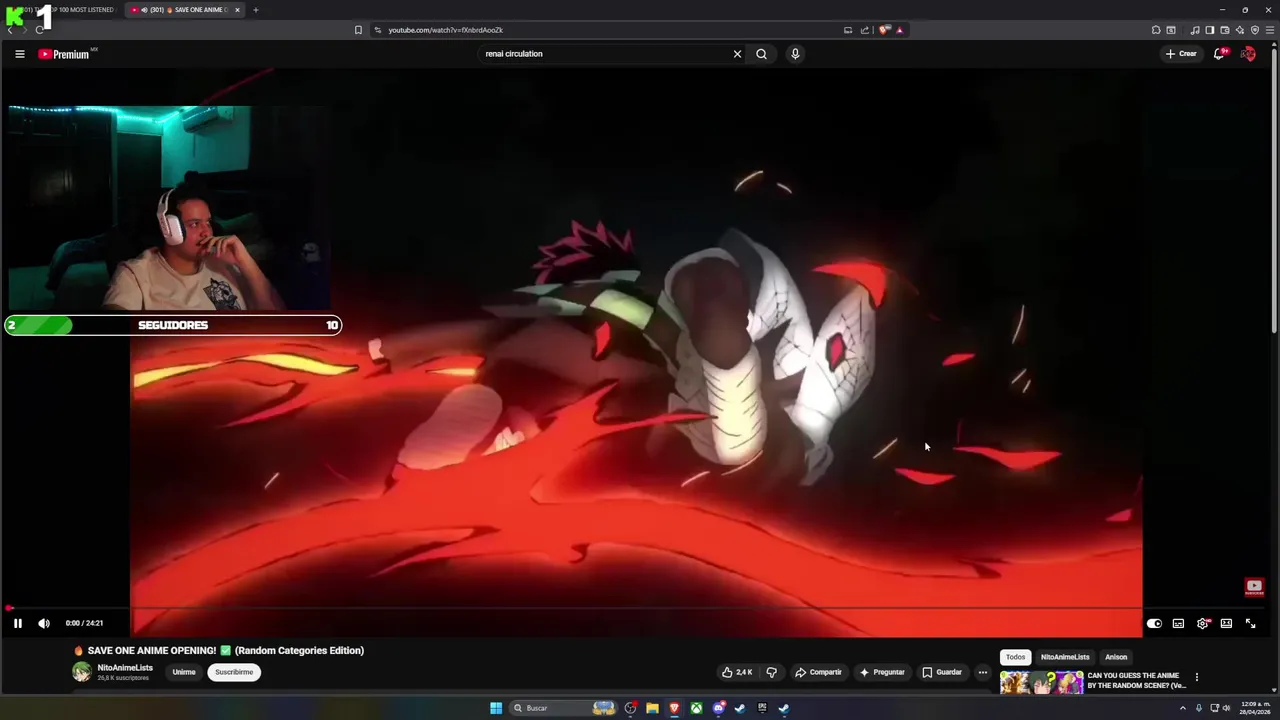Open NitoAnimeLists channel name link
This screenshot has height=720, width=1280.
coord(125,668)
